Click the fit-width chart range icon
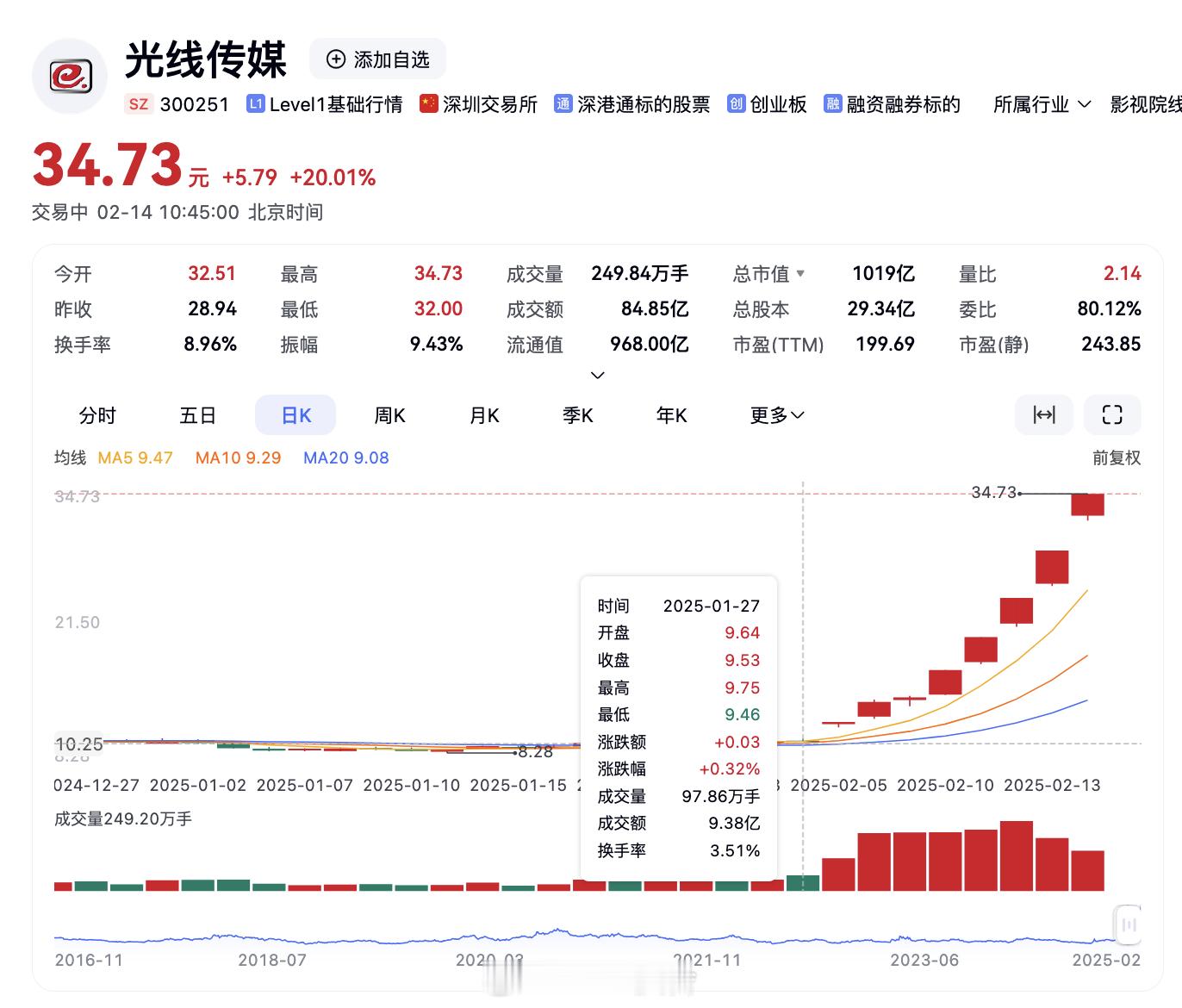 [1044, 415]
